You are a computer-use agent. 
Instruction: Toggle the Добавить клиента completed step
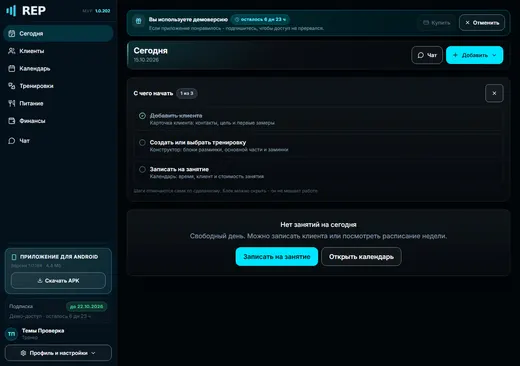click(142, 116)
